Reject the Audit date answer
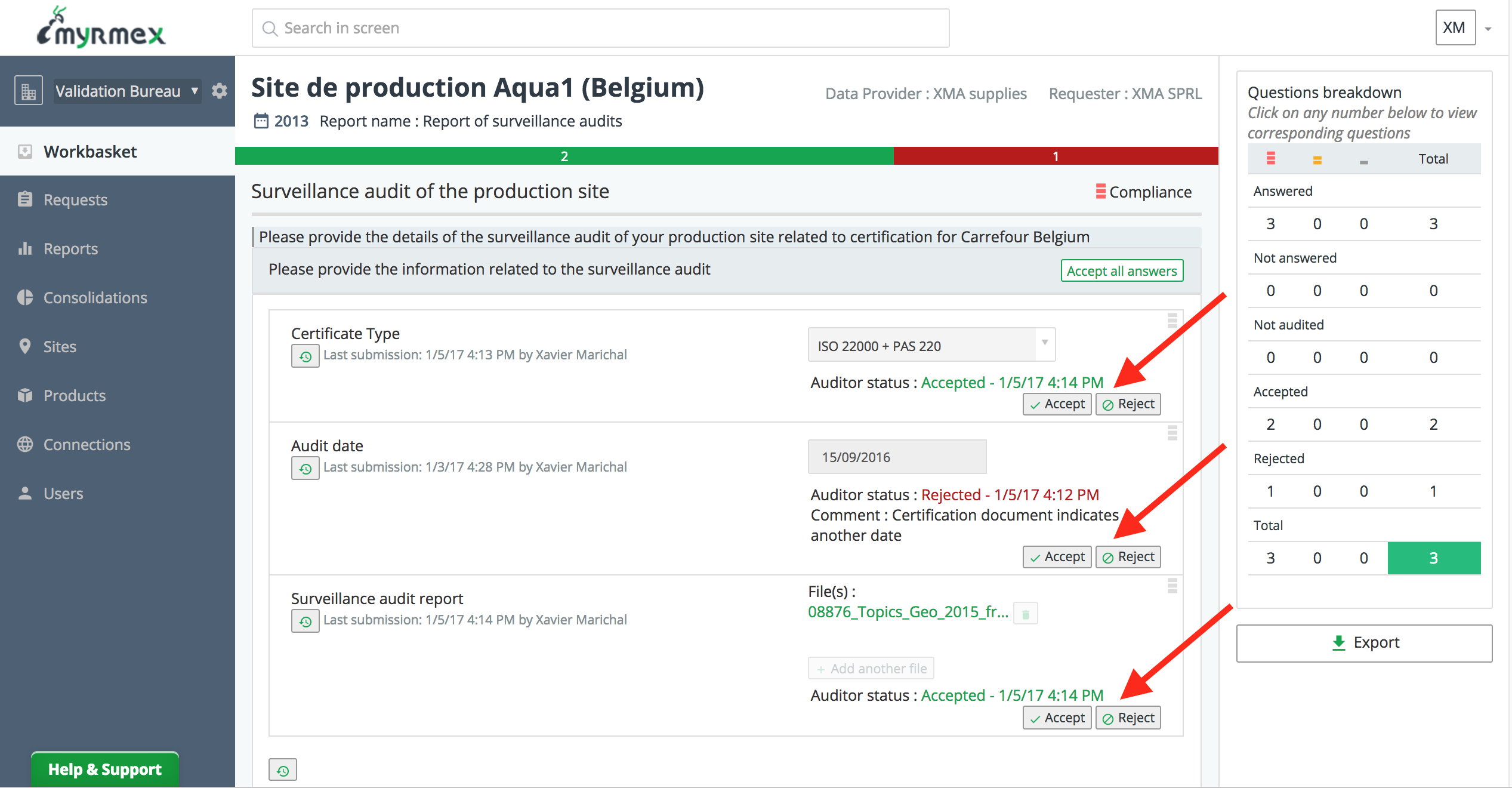The width and height of the screenshot is (1512, 788). pyautogui.click(x=1128, y=557)
